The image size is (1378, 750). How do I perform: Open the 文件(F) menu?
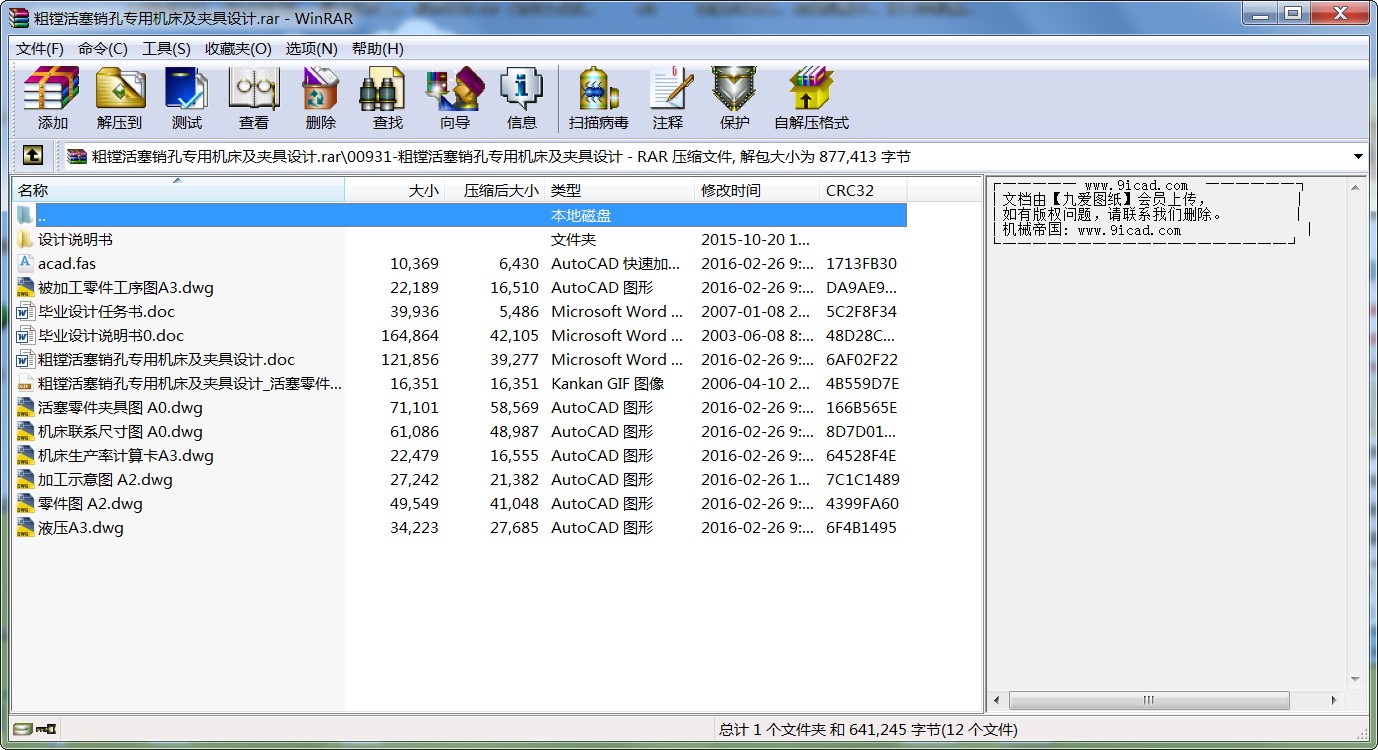(x=40, y=49)
